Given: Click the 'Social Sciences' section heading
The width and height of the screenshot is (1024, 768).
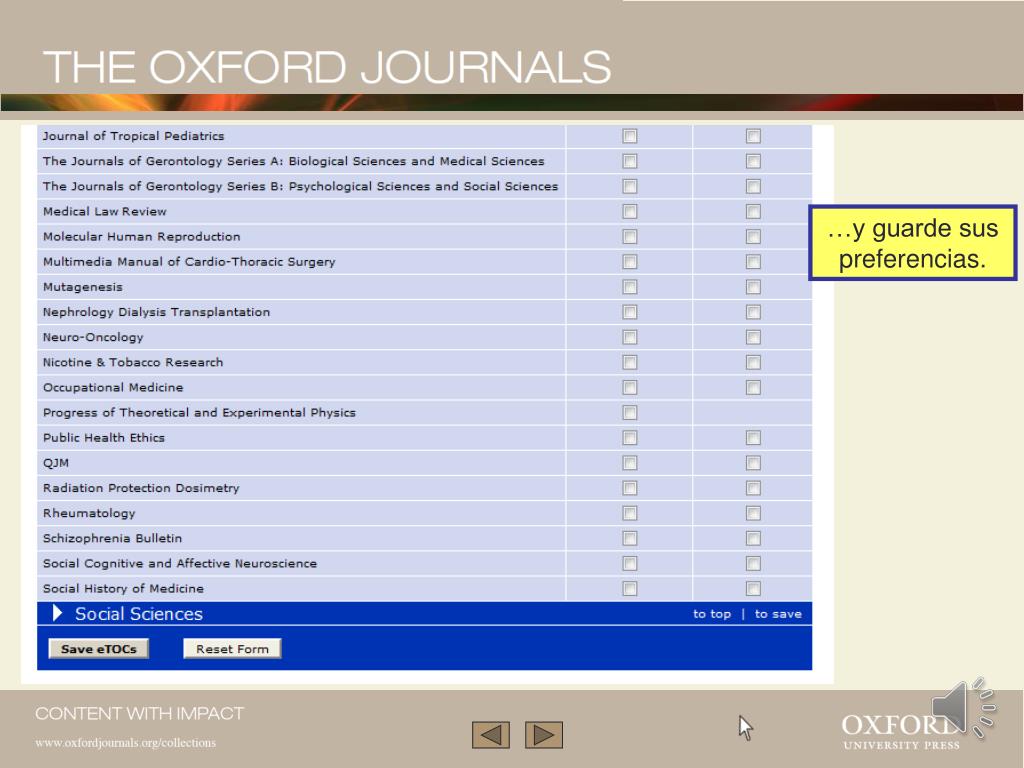Looking at the screenshot, I should 138,614.
